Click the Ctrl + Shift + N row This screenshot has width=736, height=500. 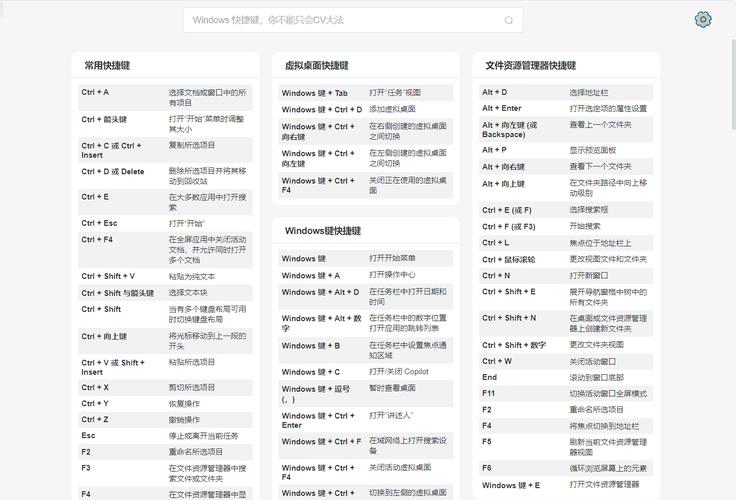(566, 323)
